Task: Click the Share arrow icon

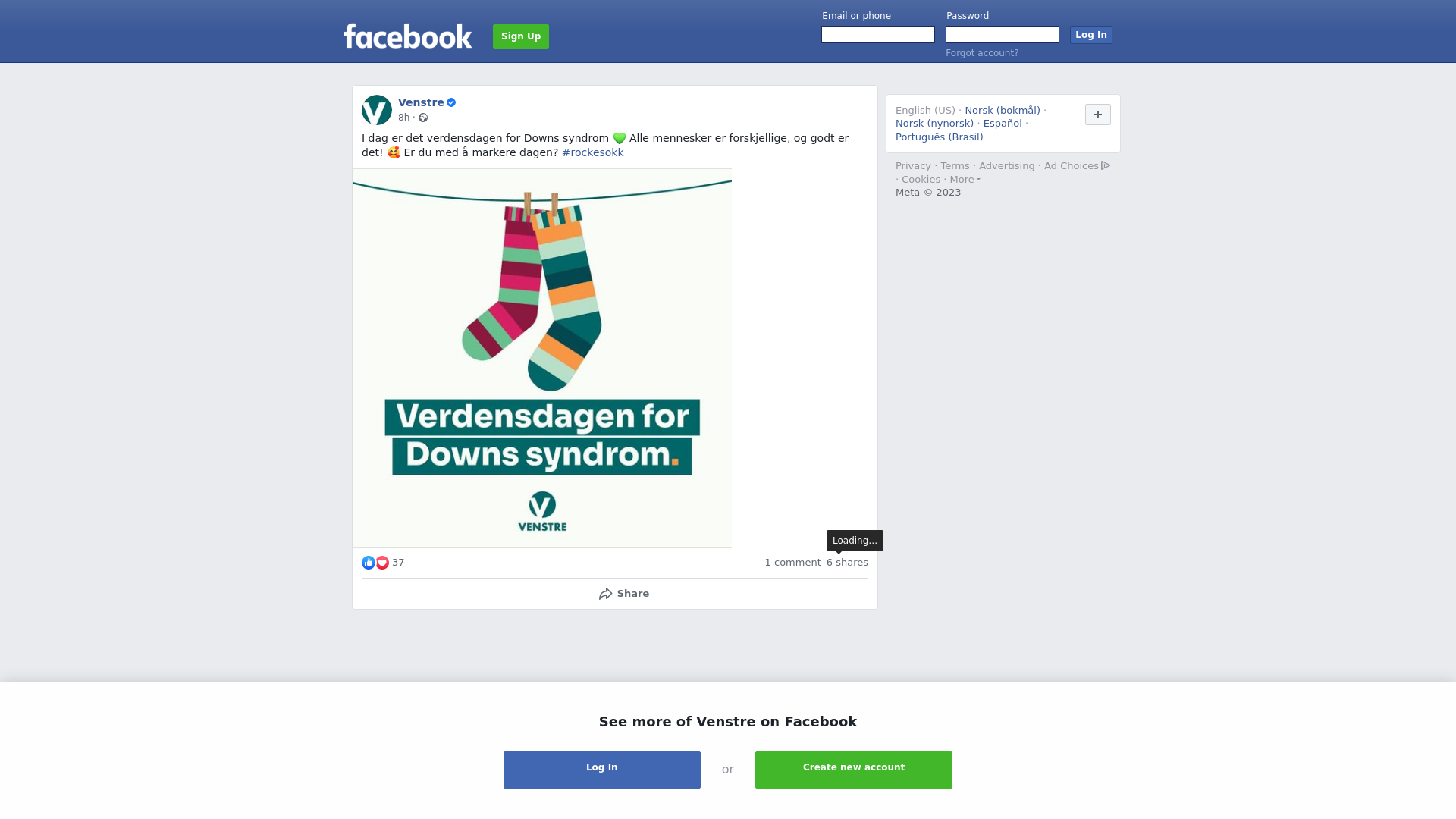Action: tap(605, 594)
